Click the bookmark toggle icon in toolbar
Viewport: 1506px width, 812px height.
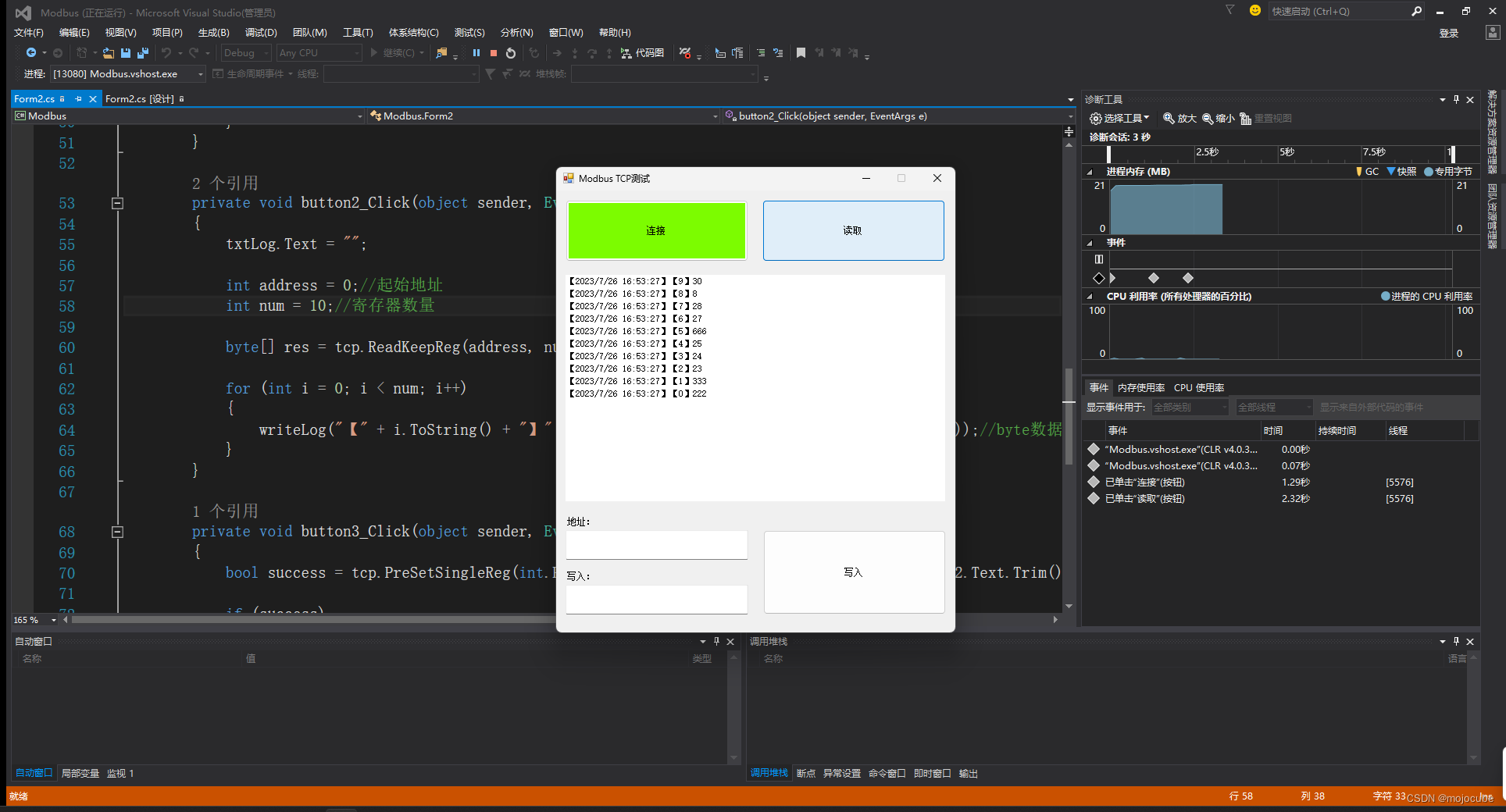point(801,53)
